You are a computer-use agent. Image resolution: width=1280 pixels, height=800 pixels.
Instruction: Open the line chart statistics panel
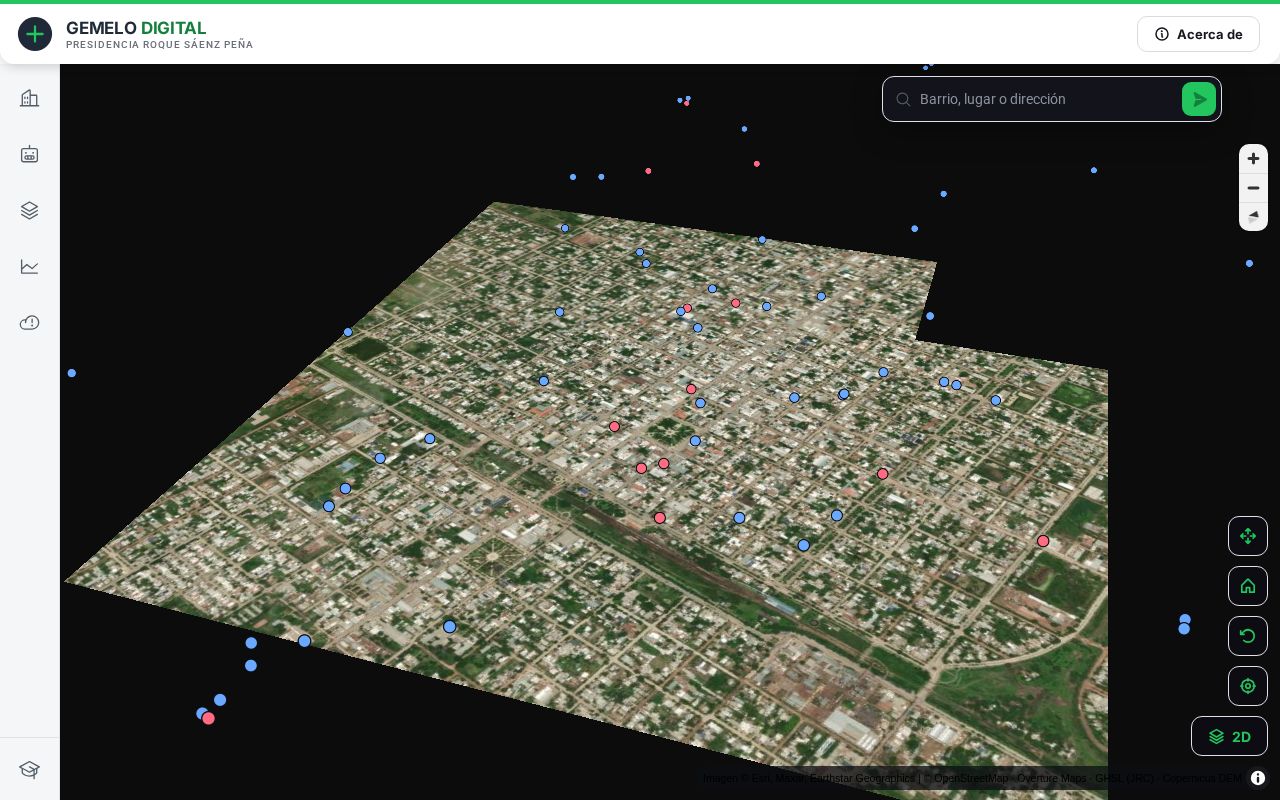click(x=30, y=266)
